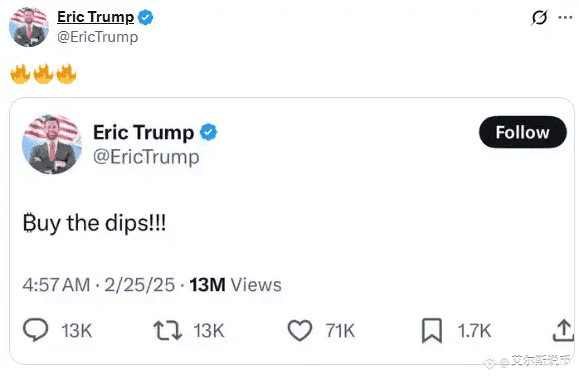This screenshot has height=379, width=579.
Task: Click the top small profile avatar
Action: pyautogui.click(x=29, y=27)
